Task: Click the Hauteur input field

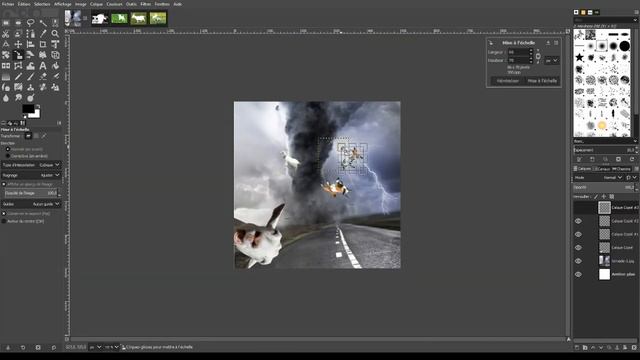Action: pos(520,60)
